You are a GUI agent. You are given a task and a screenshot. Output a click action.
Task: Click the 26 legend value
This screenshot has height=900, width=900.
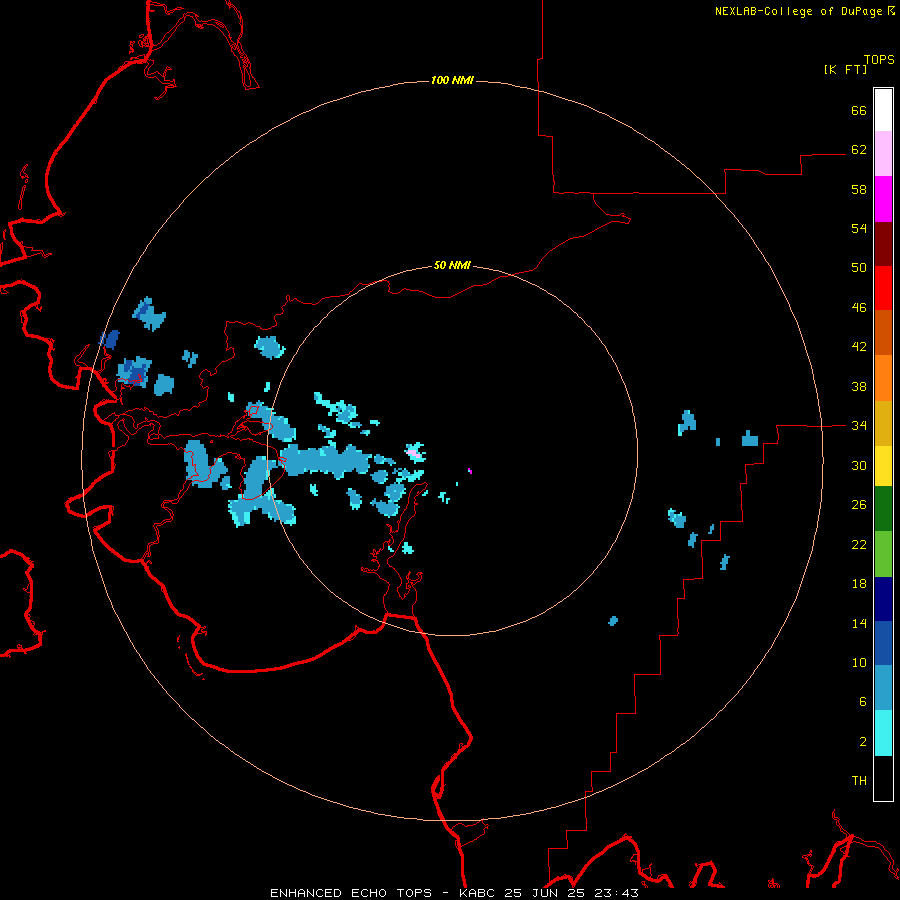(859, 505)
